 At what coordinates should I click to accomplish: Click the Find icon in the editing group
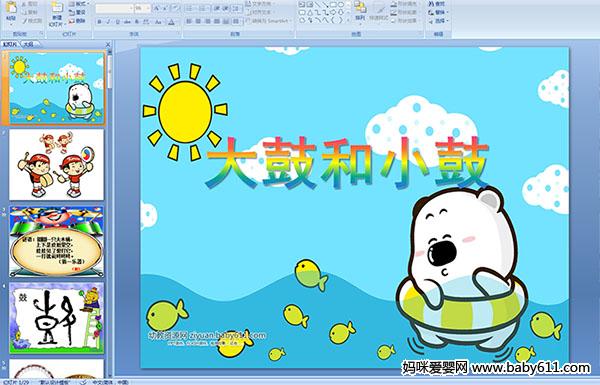point(437,4)
